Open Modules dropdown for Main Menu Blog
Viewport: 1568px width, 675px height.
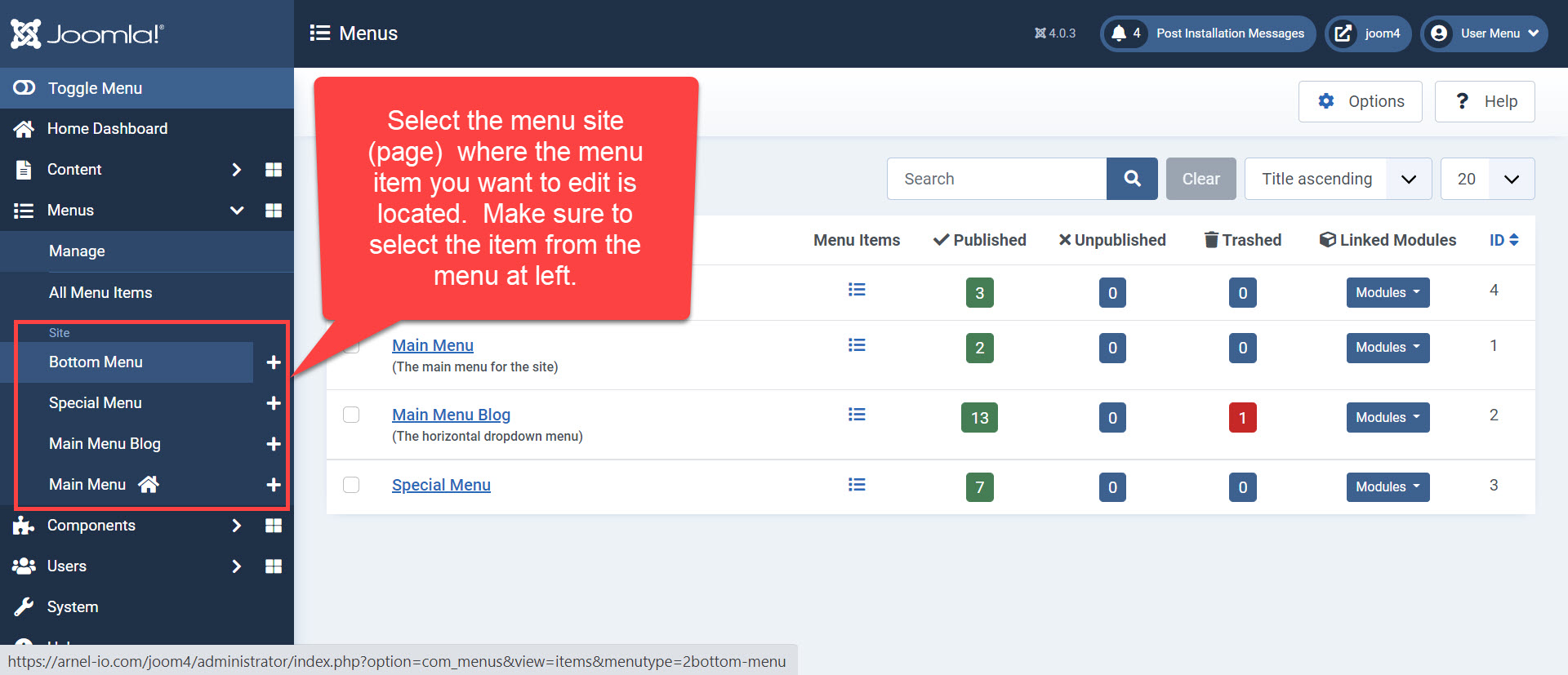coord(1388,417)
